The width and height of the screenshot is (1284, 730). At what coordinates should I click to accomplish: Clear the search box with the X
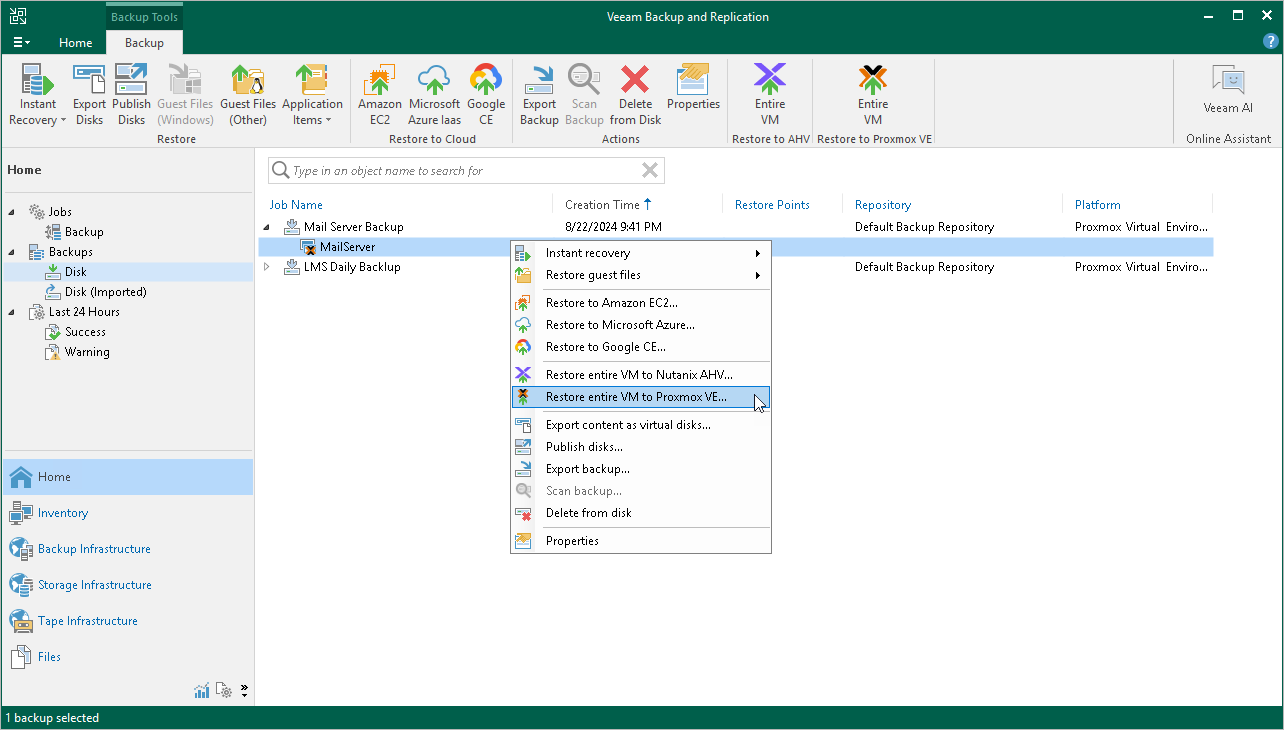pyautogui.click(x=650, y=170)
